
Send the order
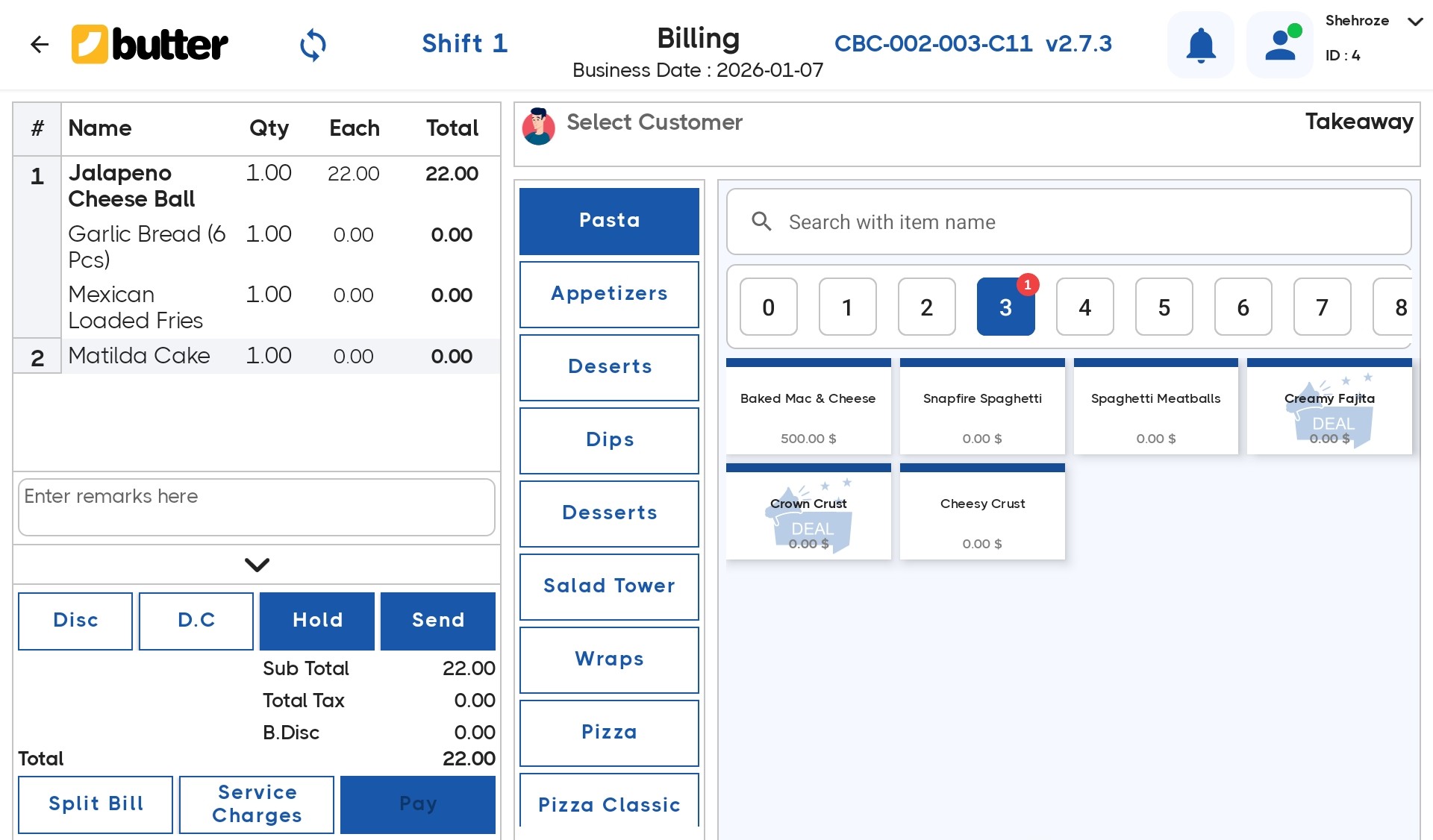[438, 621]
